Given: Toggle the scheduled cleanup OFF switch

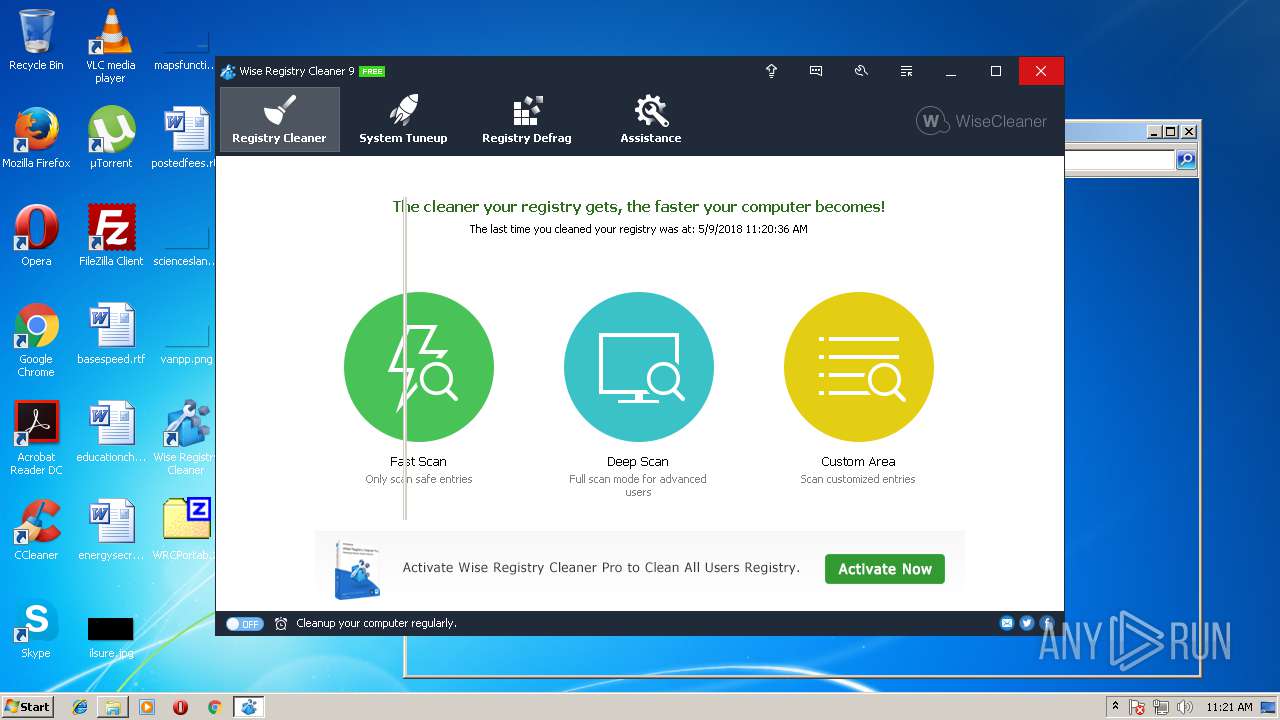Looking at the screenshot, I should [x=244, y=623].
